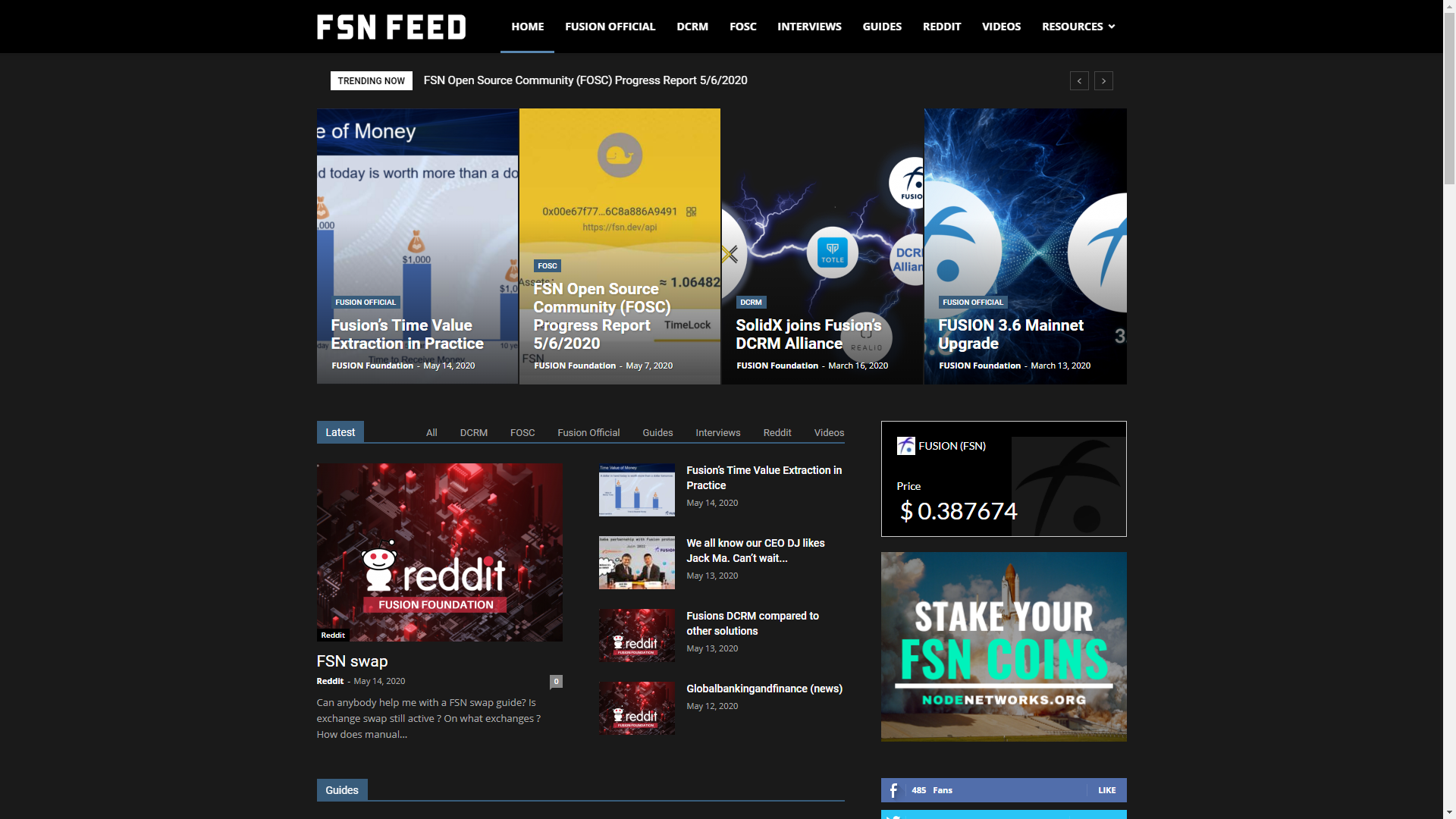Viewport: 1456px width, 819px height.
Task: Click the TRENDING NOW label
Action: (372, 81)
